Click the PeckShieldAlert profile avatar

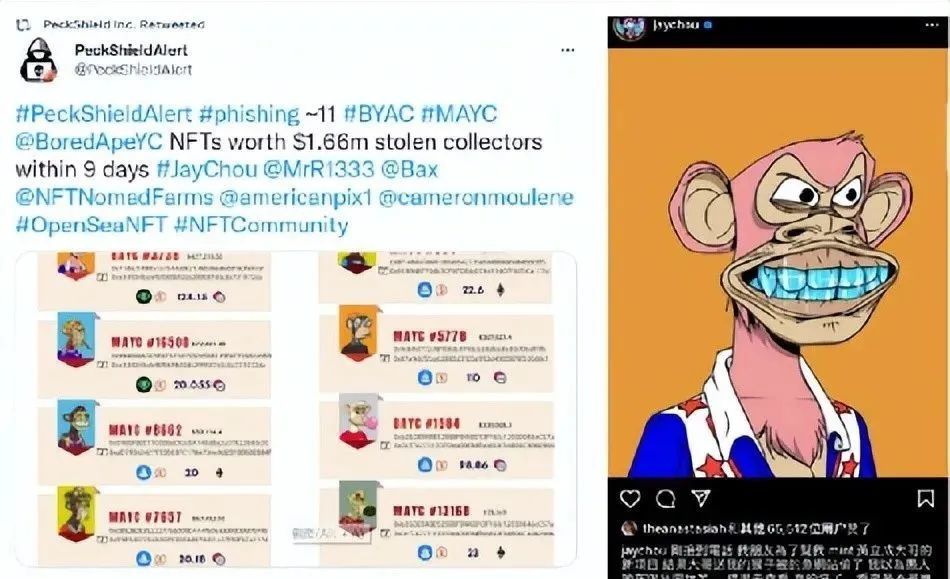(x=38, y=60)
